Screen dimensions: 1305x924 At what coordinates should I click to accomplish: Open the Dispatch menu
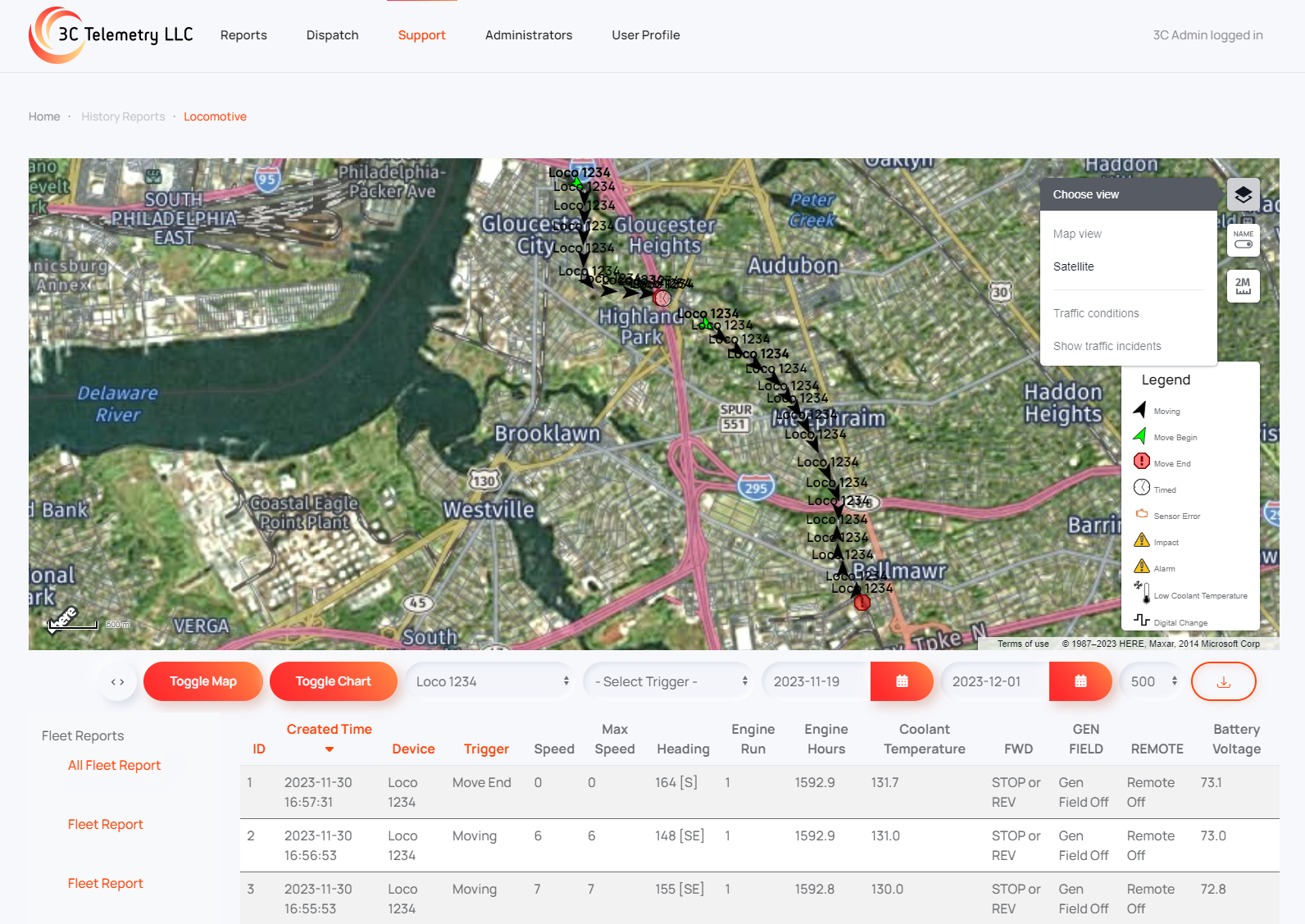click(332, 35)
